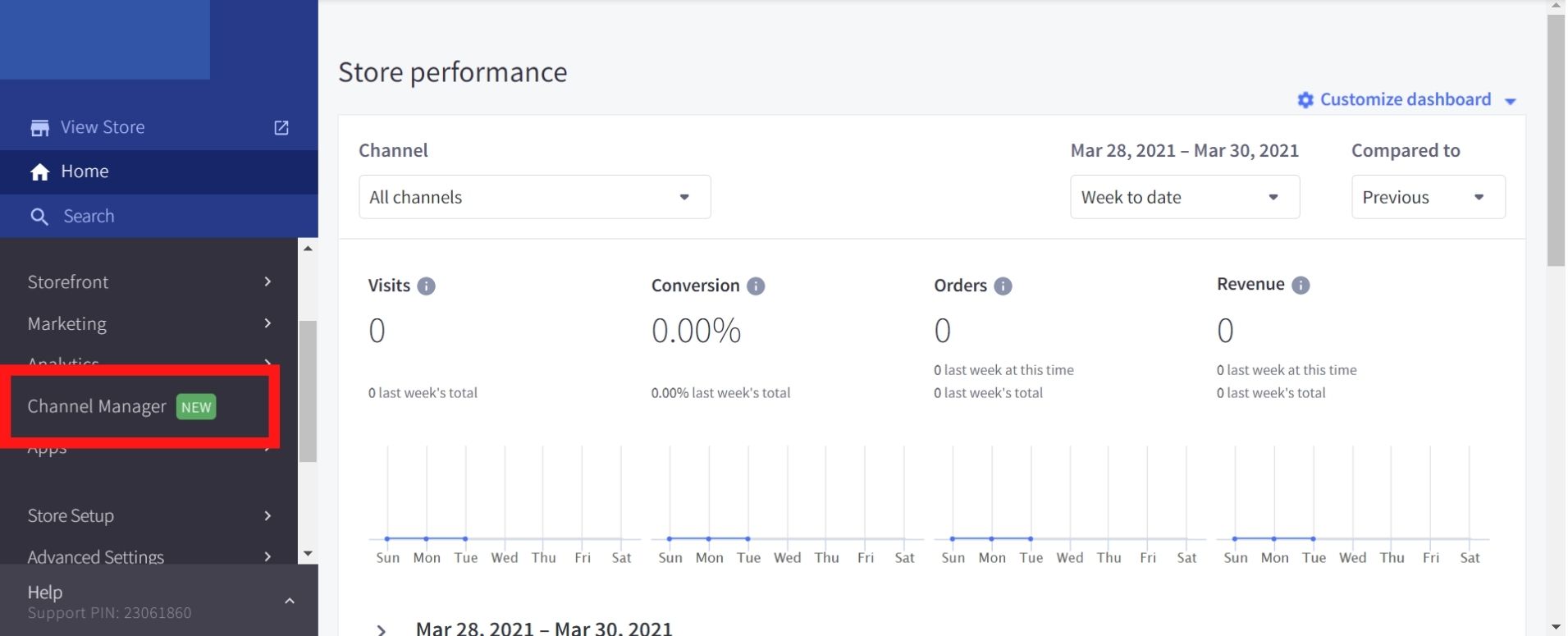Click the Customize dashboard gear icon
The image size is (1568, 636).
click(1305, 100)
